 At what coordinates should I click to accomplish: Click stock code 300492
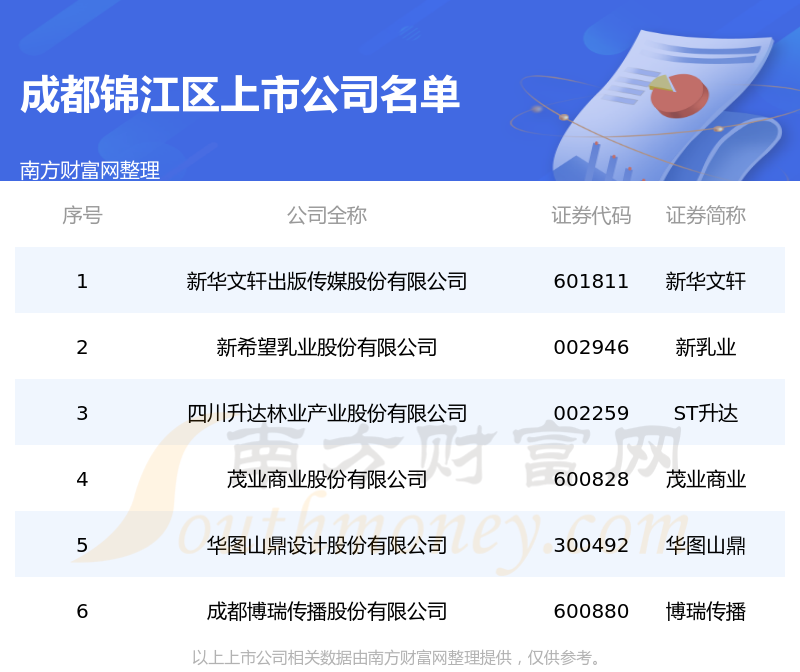click(591, 545)
